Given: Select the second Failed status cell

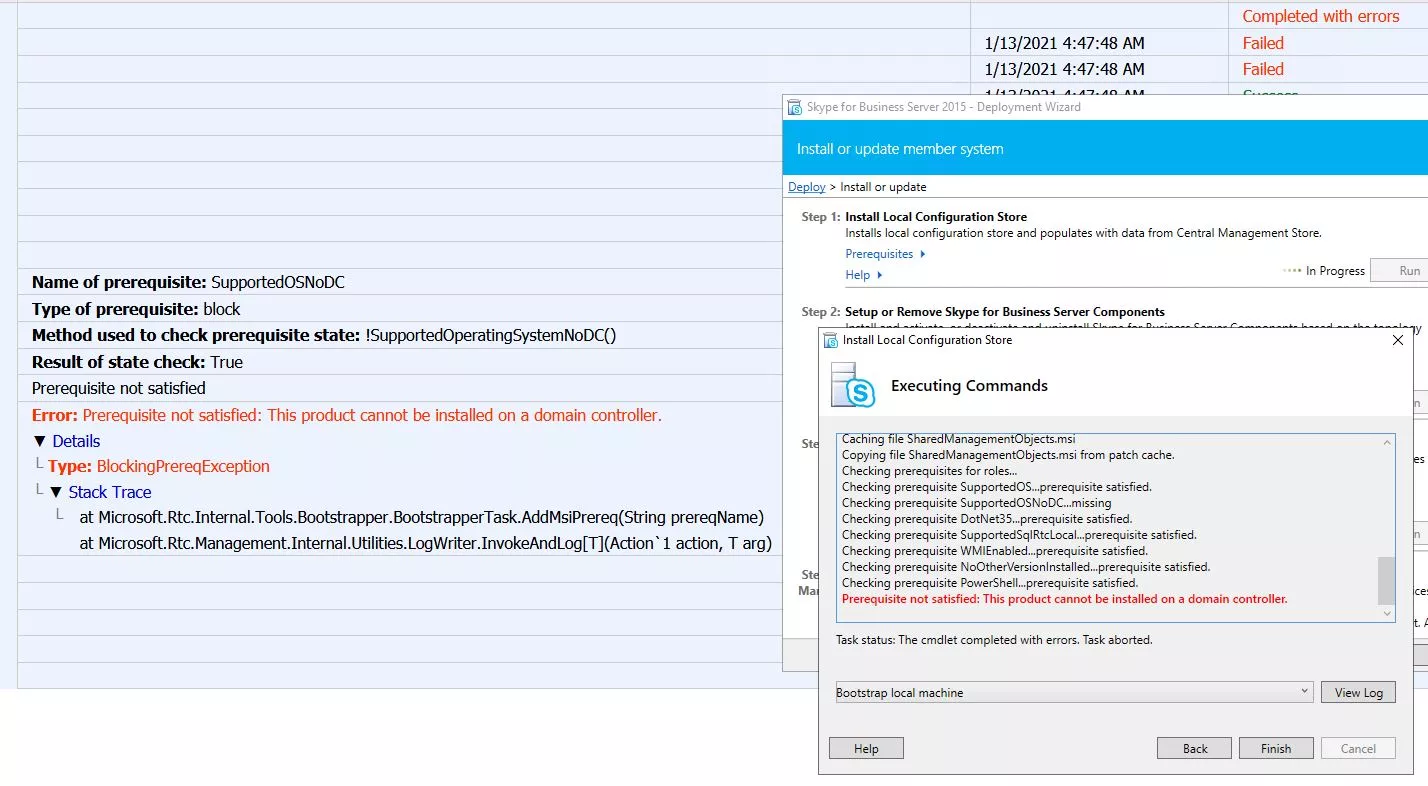Looking at the screenshot, I should 1263,69.
